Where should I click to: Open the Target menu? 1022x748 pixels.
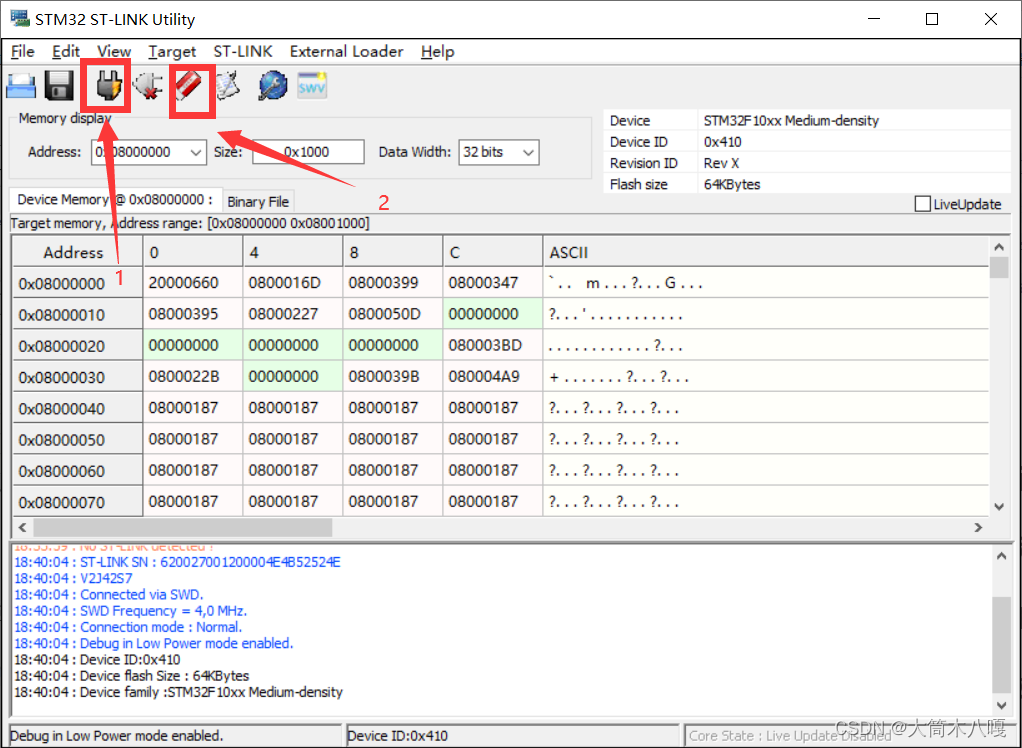click(172, 52)
